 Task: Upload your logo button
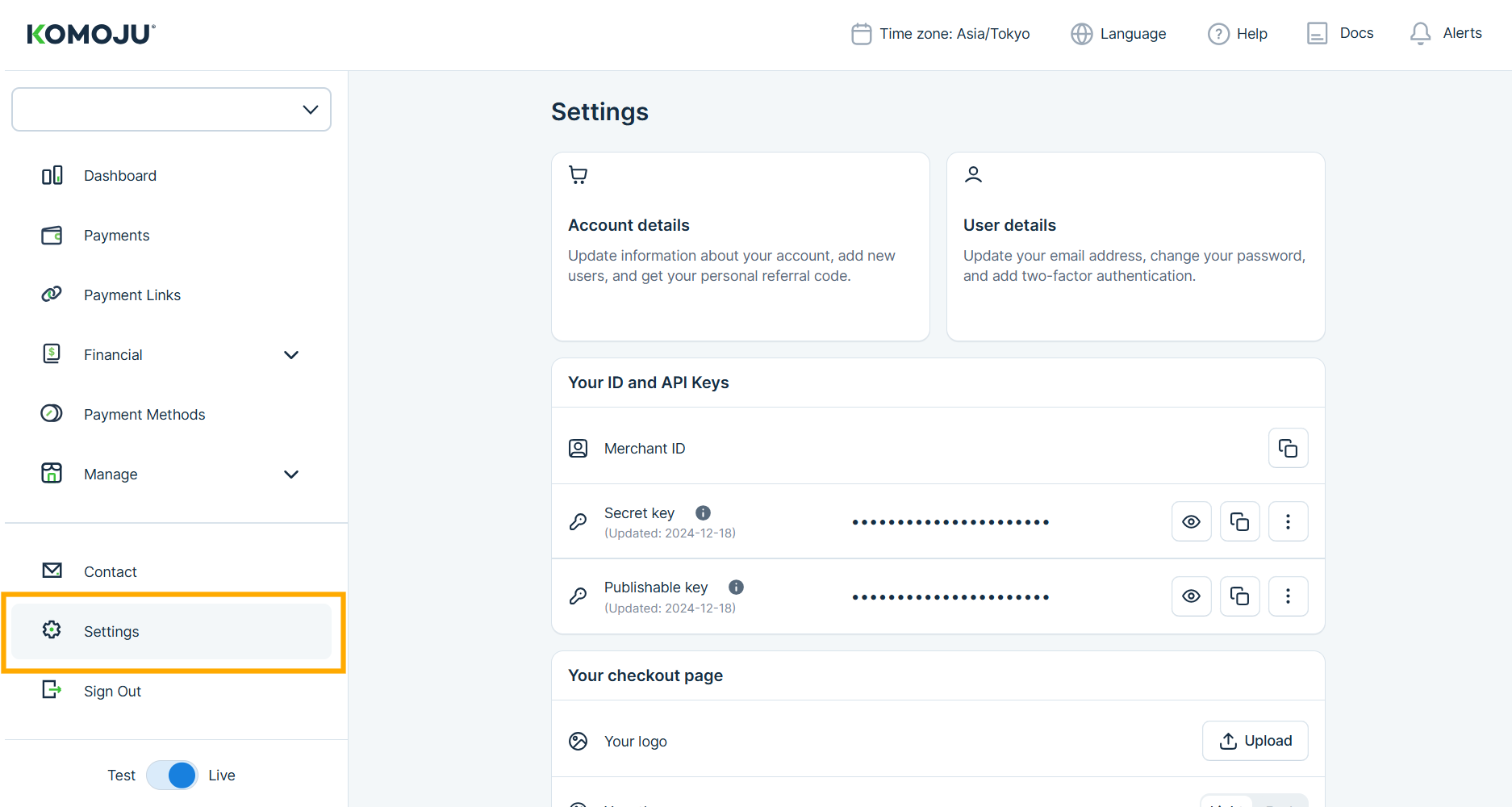tap(1255, 741)
